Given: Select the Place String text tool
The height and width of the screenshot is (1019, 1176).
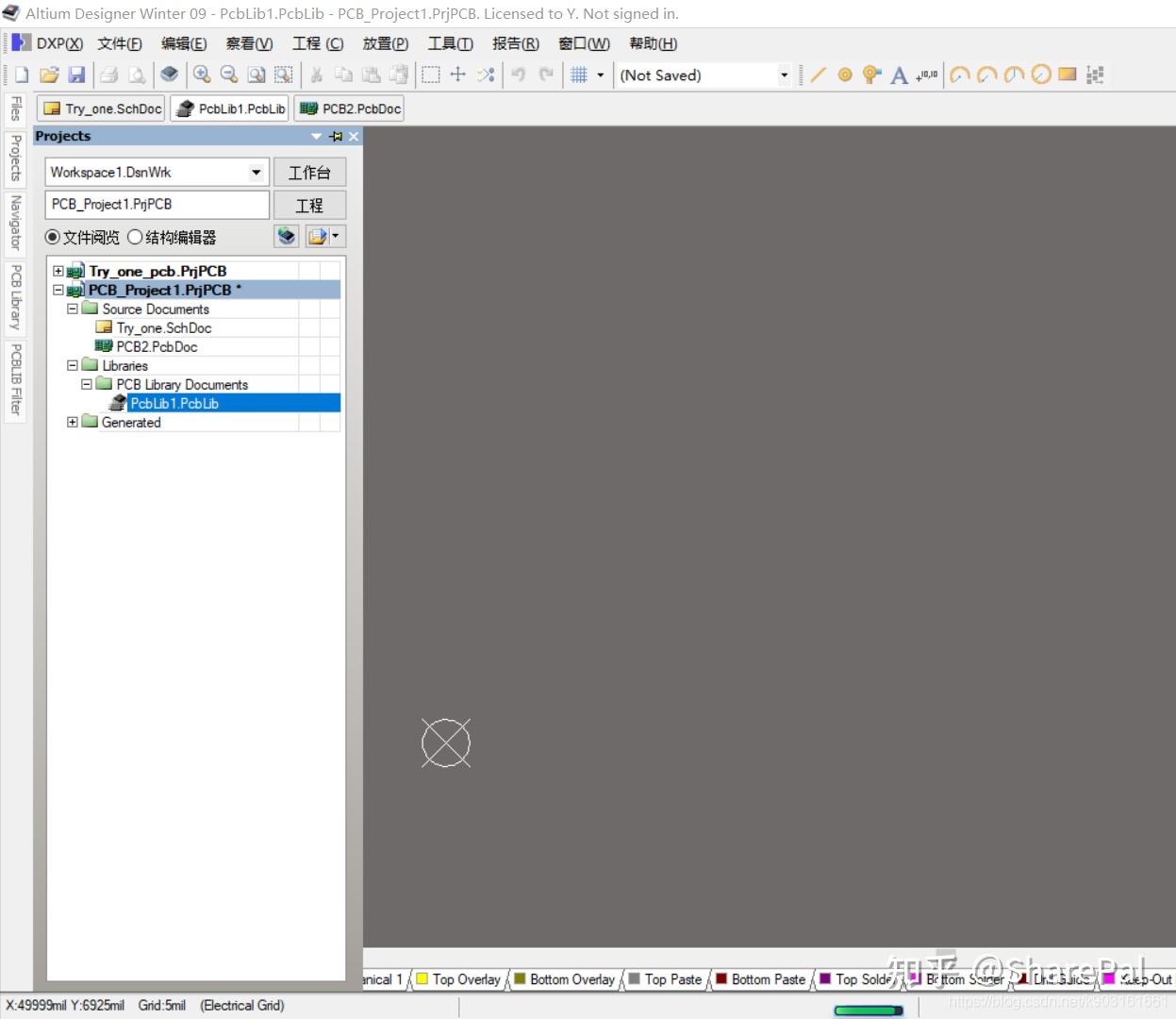Looking at the screenshot, I should click(899, 75).
